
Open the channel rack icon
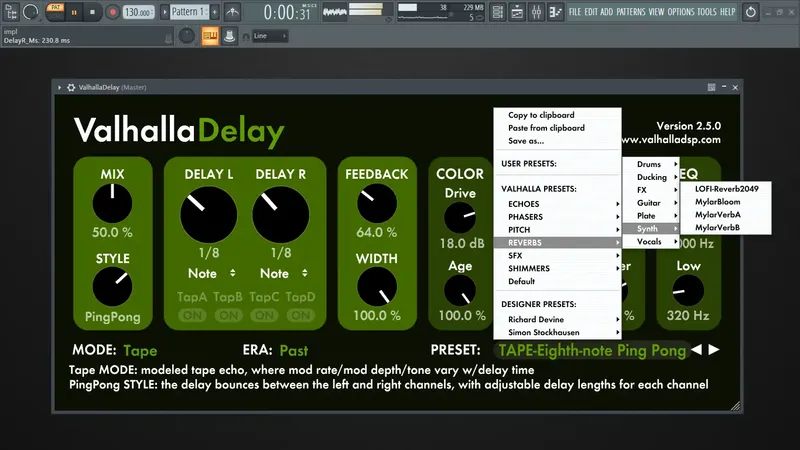click(497, 12)
